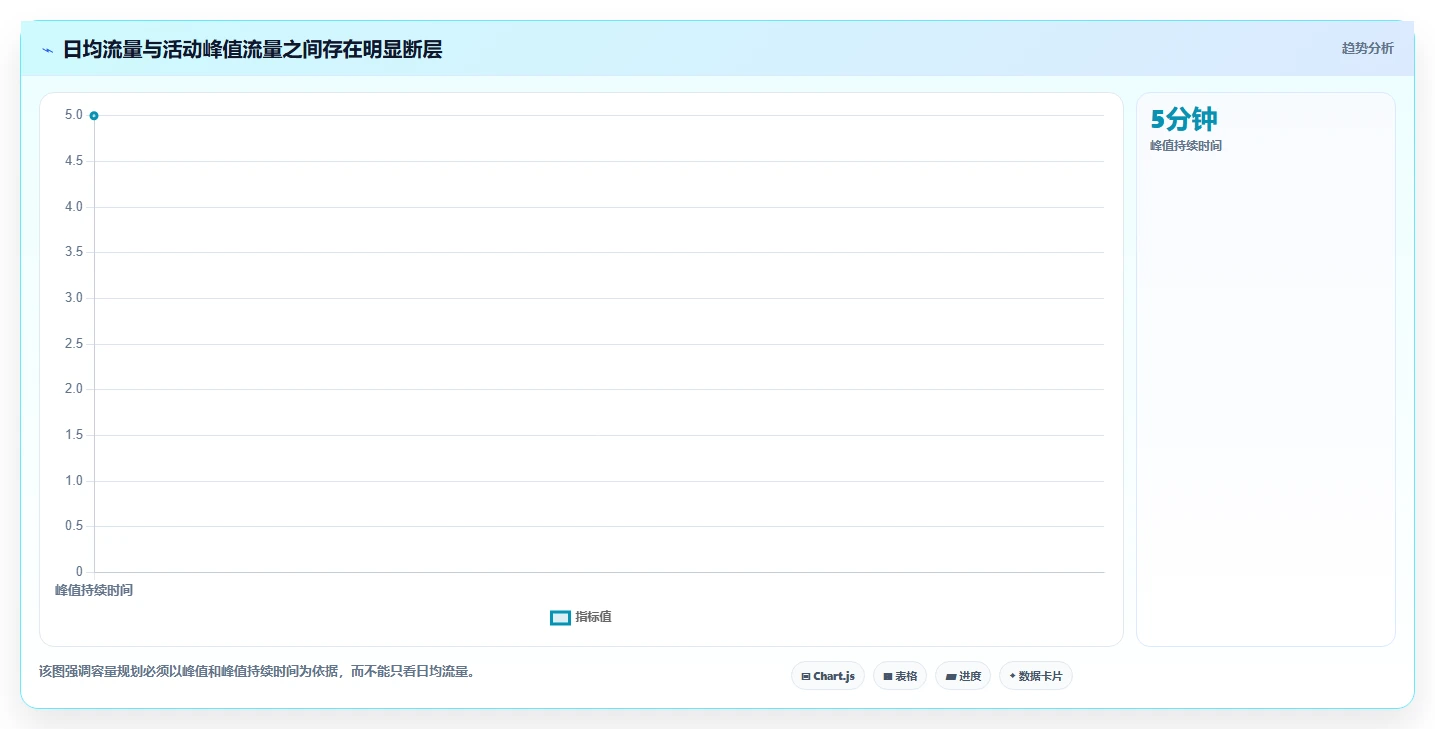Click the 表格 tag
1435x729 pixels.
point(900,676)
